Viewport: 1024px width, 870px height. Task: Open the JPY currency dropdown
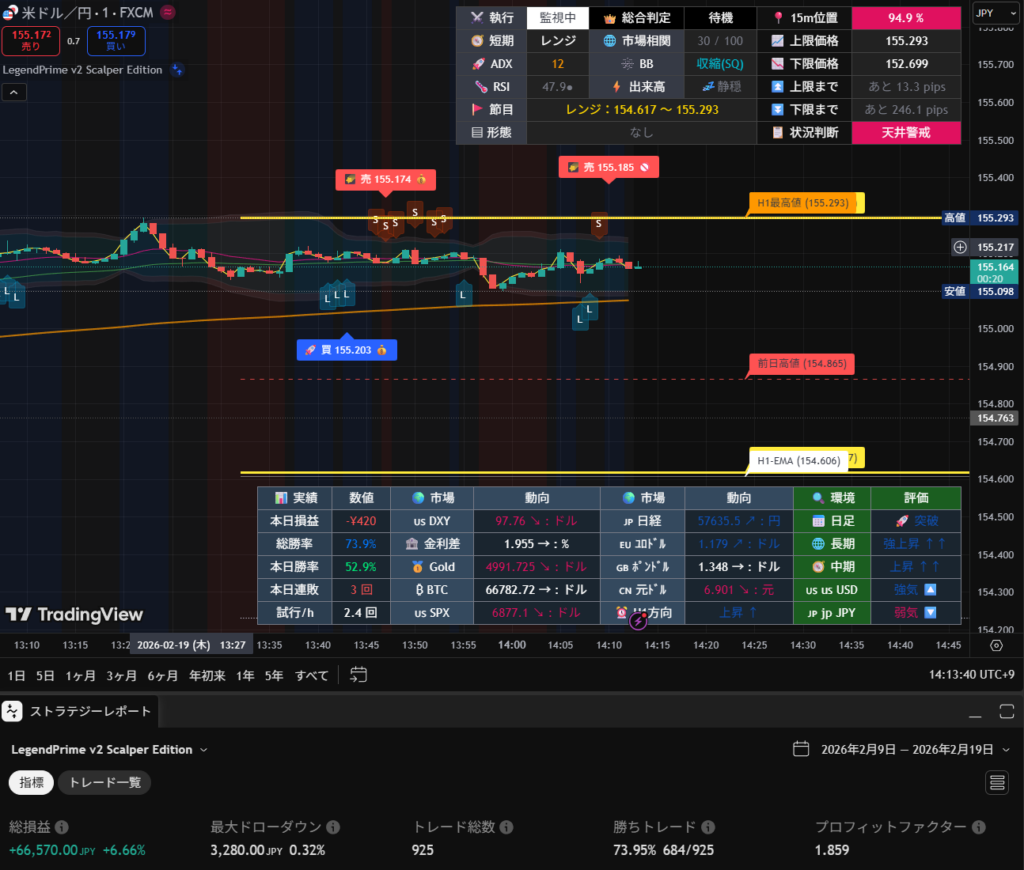[995, 14]
